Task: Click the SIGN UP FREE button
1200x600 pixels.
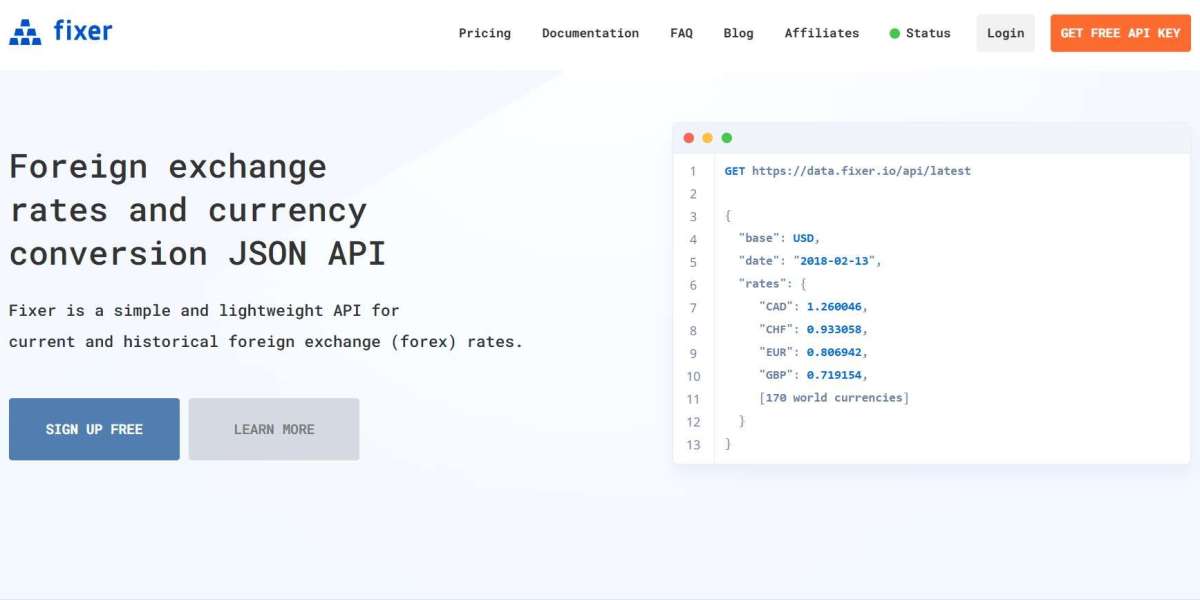Action: tap(94, 429)
